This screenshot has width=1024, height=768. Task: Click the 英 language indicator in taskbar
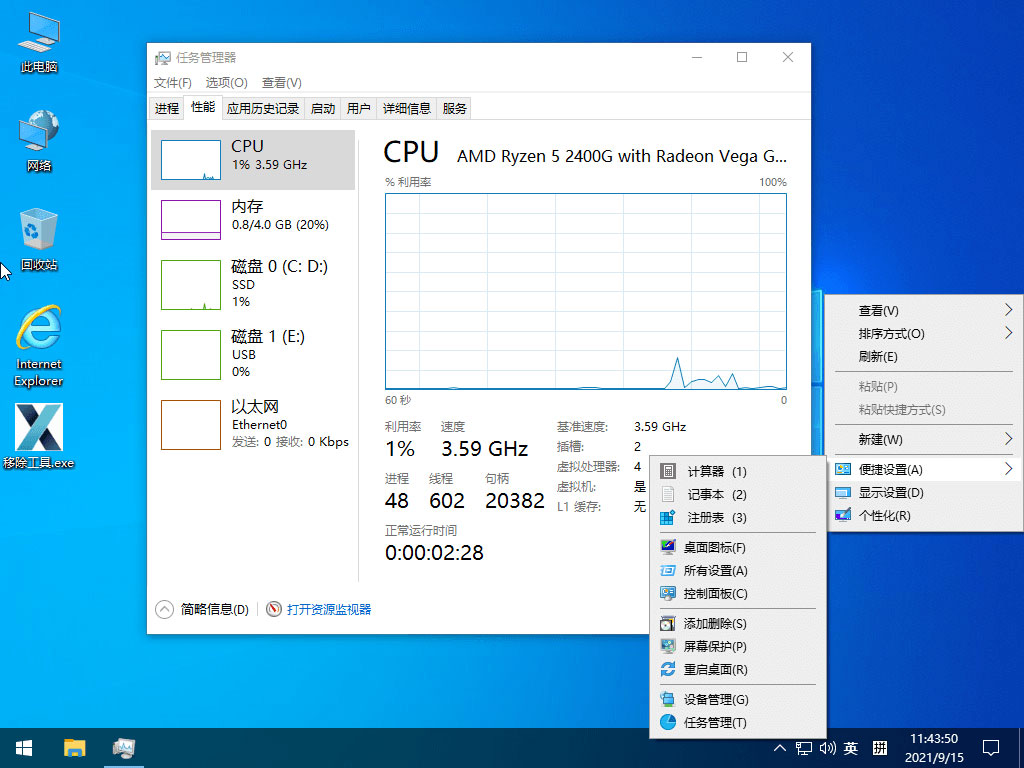851,747
